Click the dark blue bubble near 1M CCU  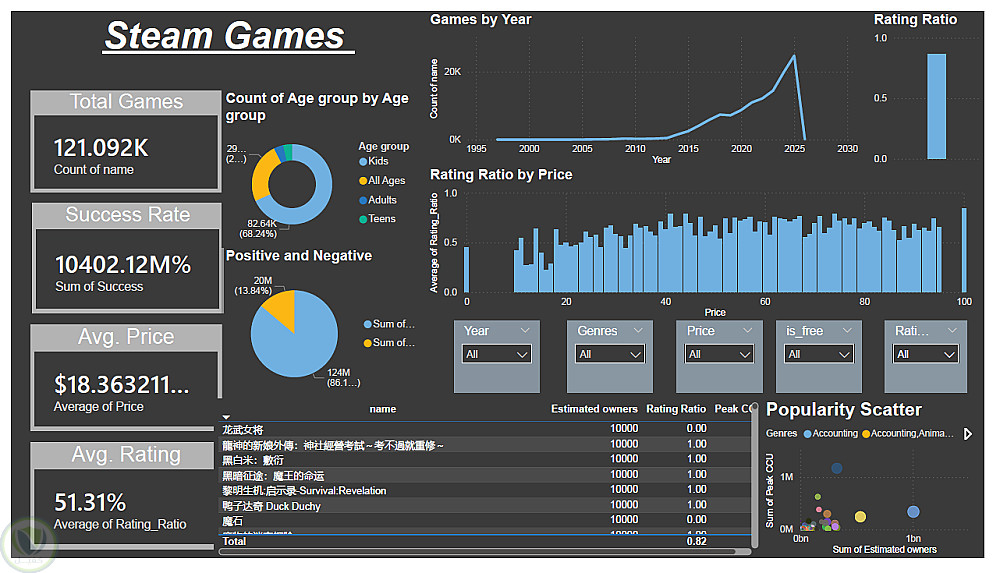click(837, 468)
